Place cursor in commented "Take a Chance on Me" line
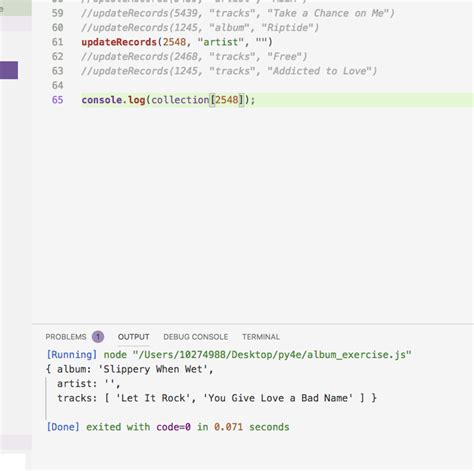The width and height of the screenshot is (474, 471). [238, 13]
